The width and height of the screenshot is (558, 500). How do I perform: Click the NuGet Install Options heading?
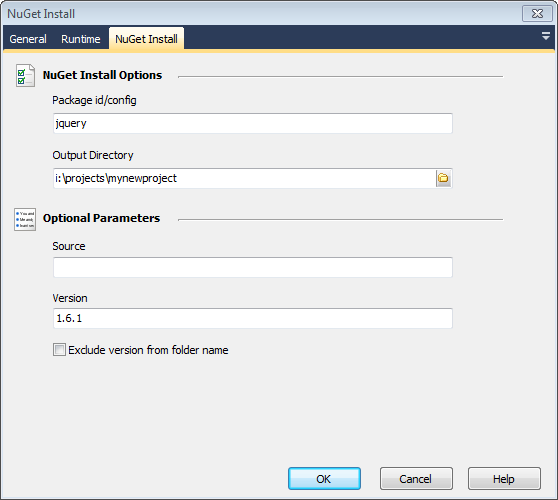point(102,75)
